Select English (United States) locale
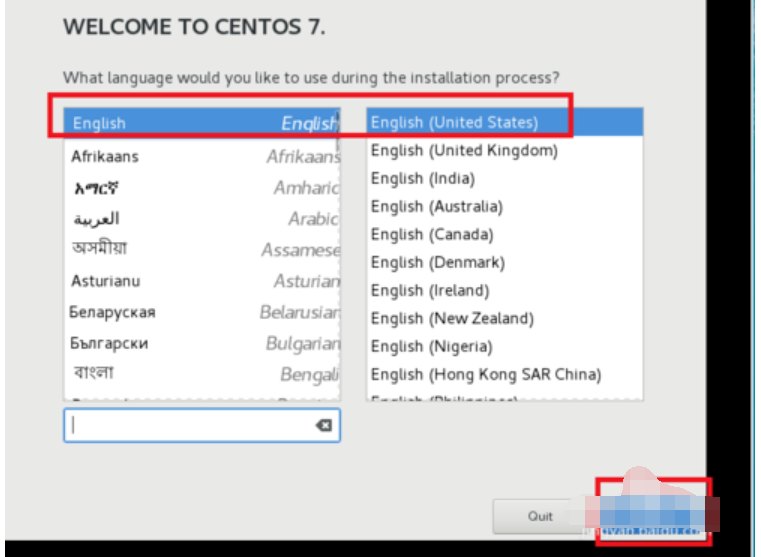761x557 pixels. pos(503,122)
